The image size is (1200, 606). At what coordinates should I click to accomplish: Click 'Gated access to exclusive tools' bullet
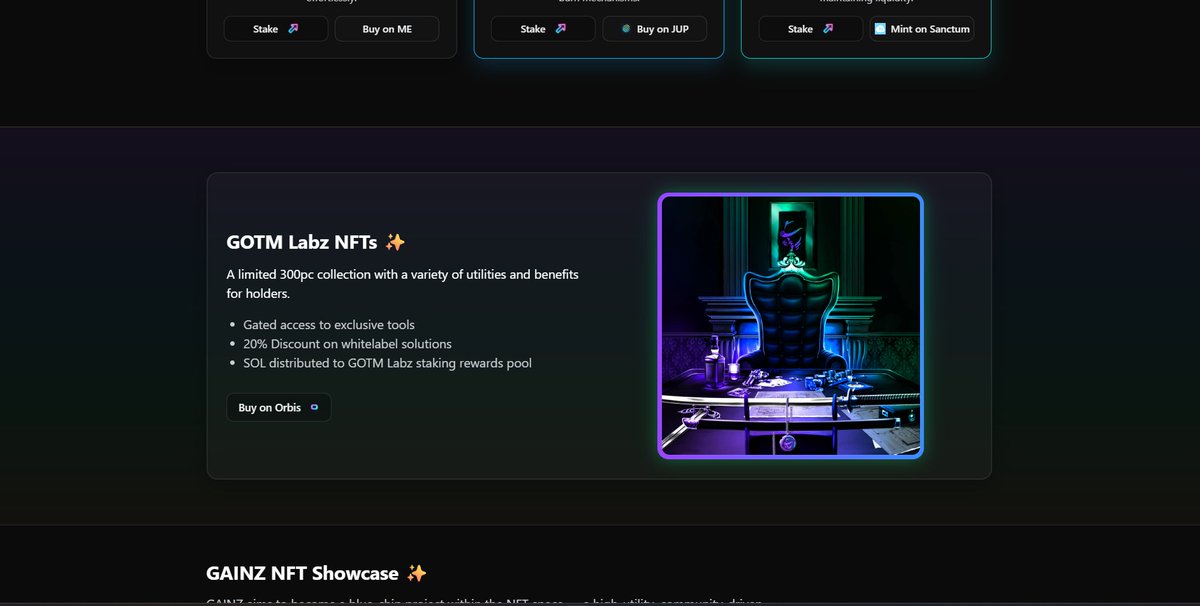coord(329,325)
